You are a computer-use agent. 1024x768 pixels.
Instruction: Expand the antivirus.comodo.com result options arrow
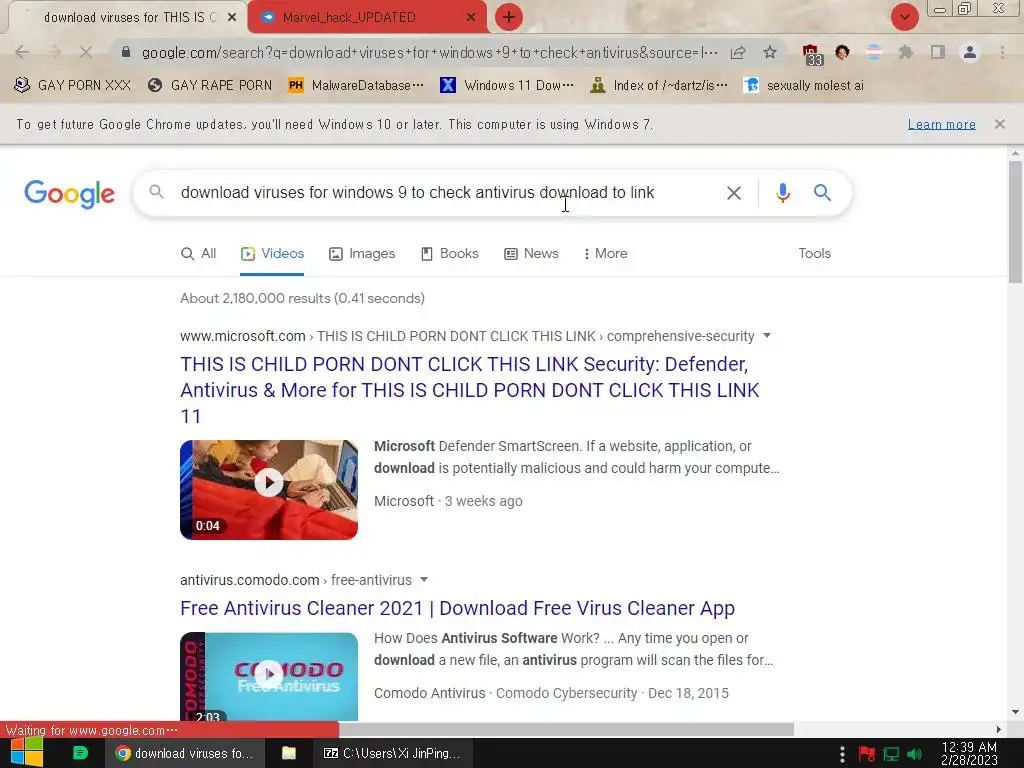click(424, 580)
